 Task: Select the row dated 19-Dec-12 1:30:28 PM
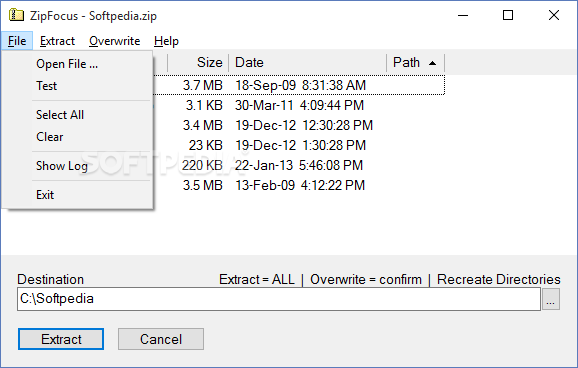click(x=299, y=145)
